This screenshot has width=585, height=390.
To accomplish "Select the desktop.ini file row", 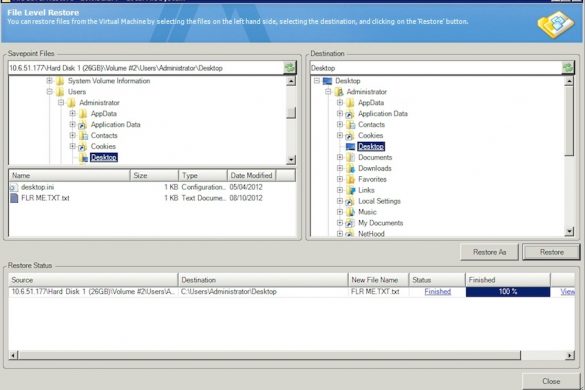I will [x=142, y=187].
